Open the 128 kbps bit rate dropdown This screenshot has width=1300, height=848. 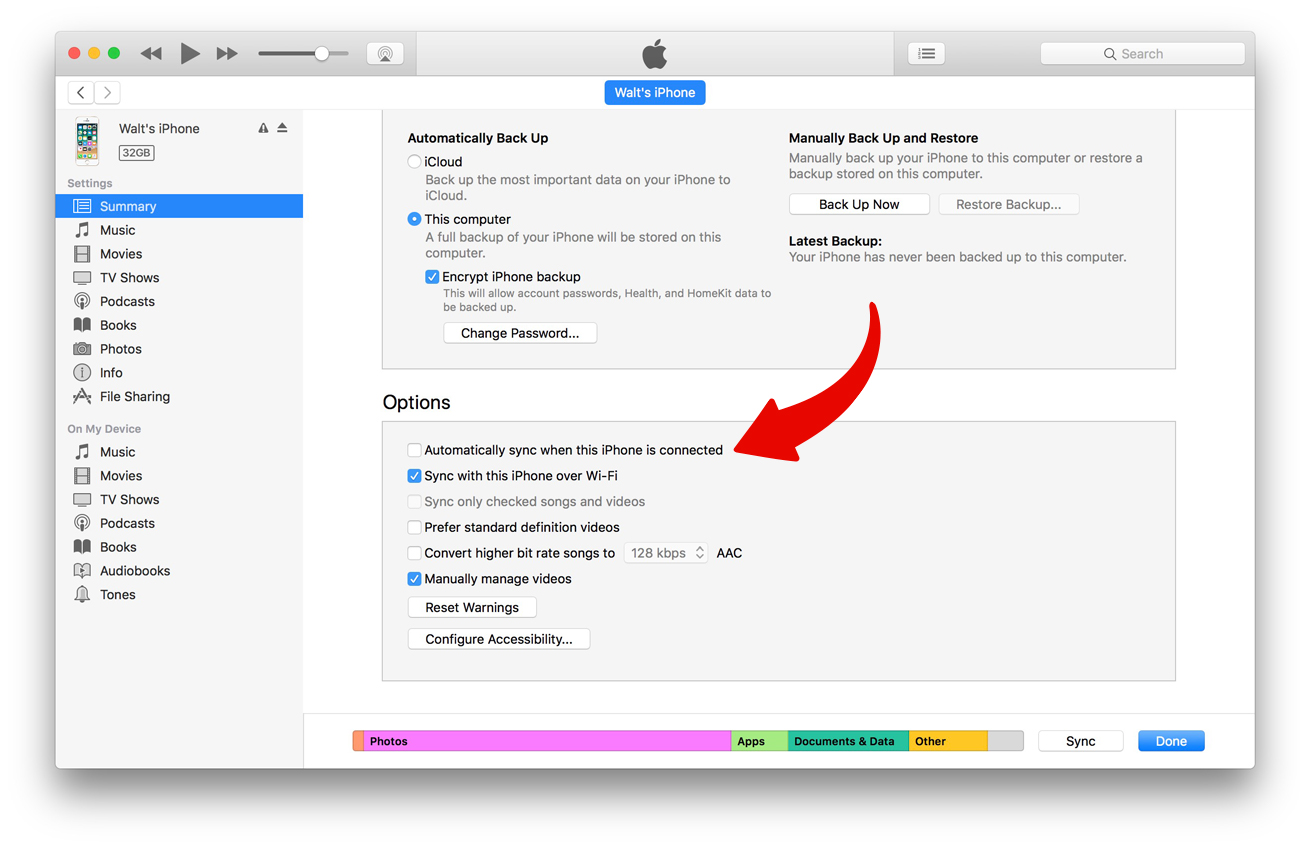click(666, 553)
